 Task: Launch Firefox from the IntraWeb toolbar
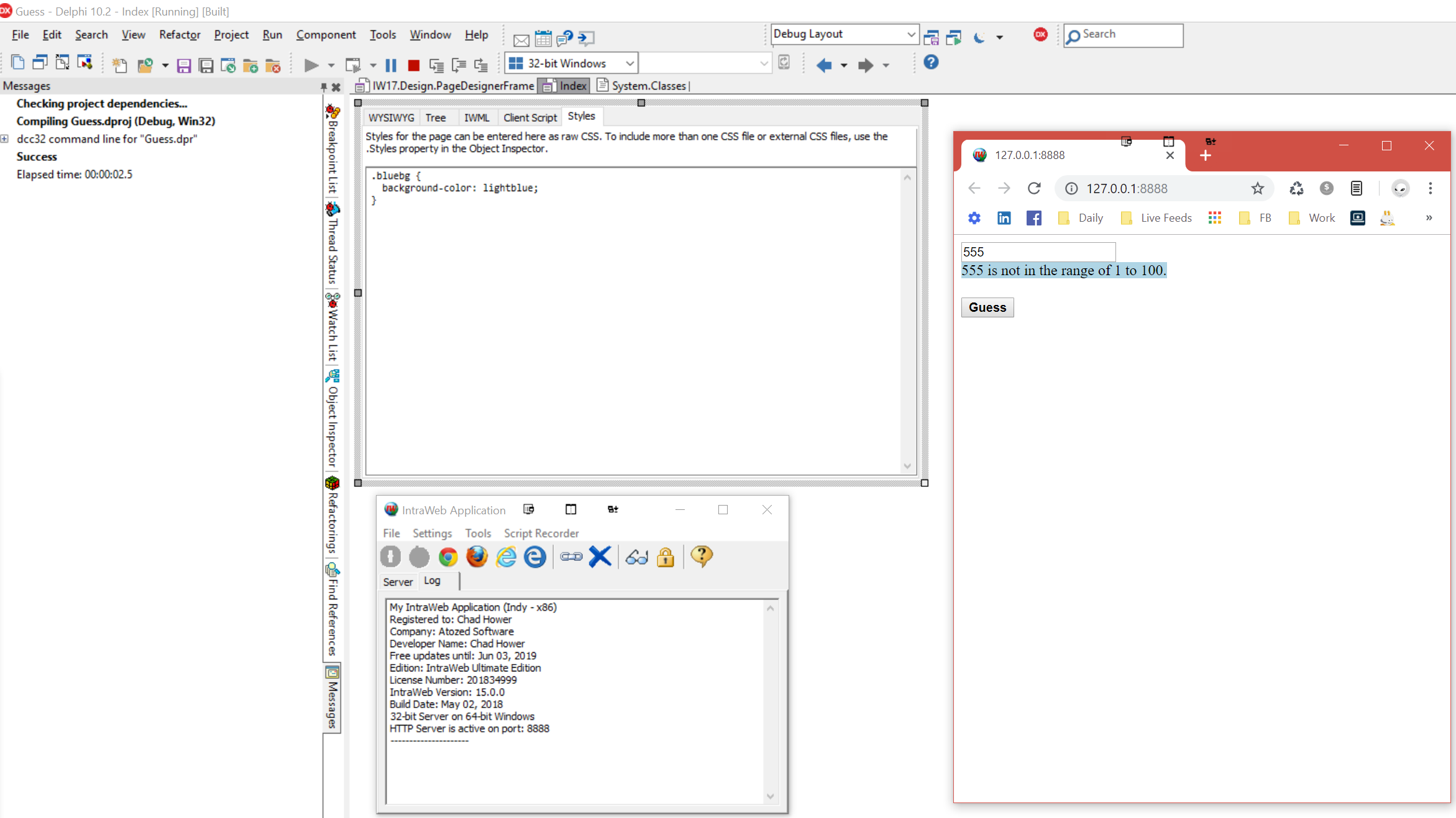[x=477, y=557]
